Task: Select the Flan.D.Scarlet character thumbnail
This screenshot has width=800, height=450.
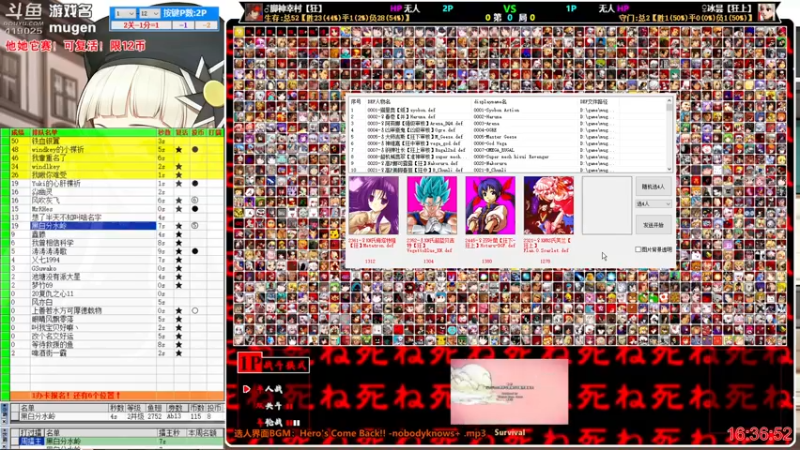Action: click(x=548, y=206)
